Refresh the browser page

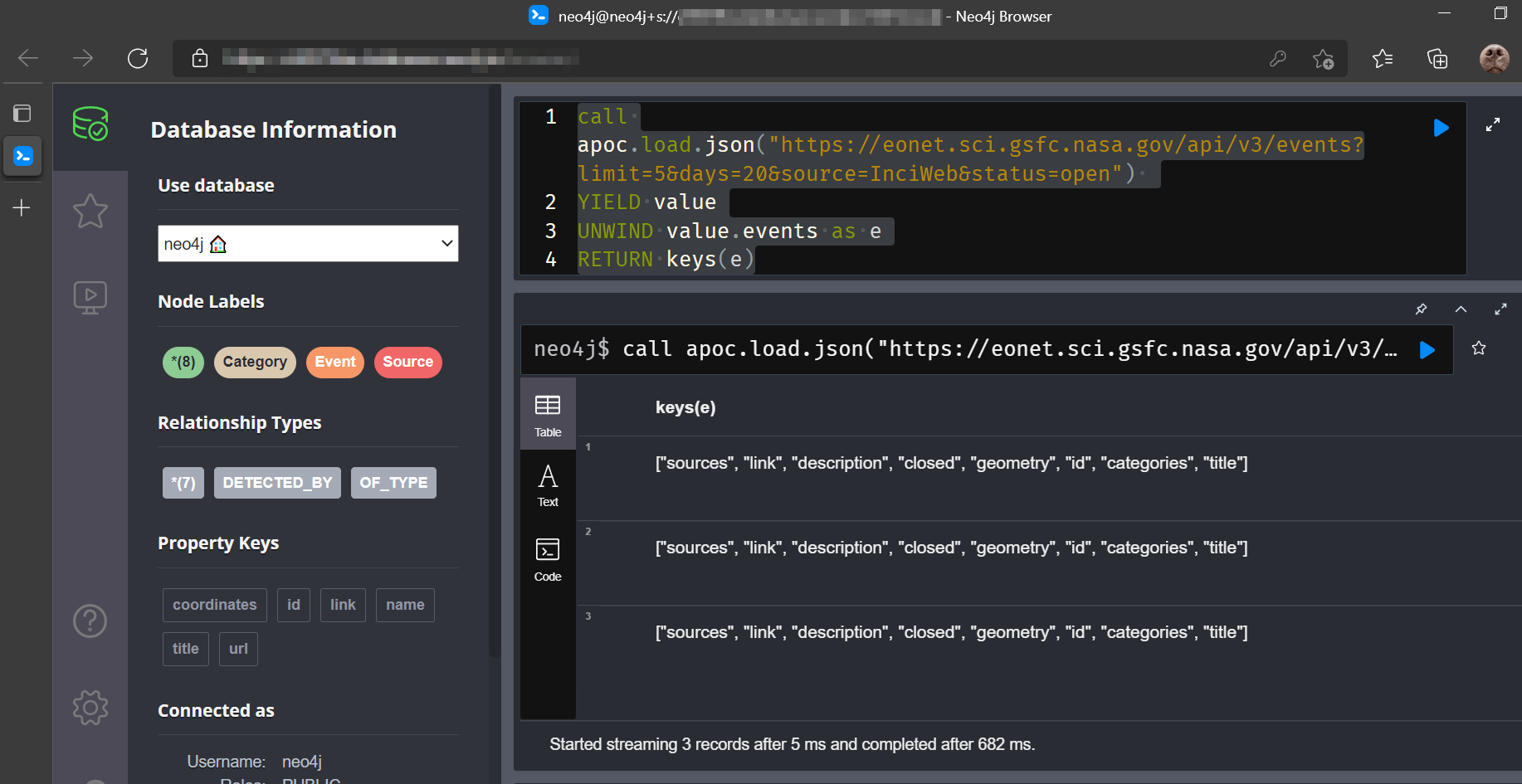coord(138,58)
